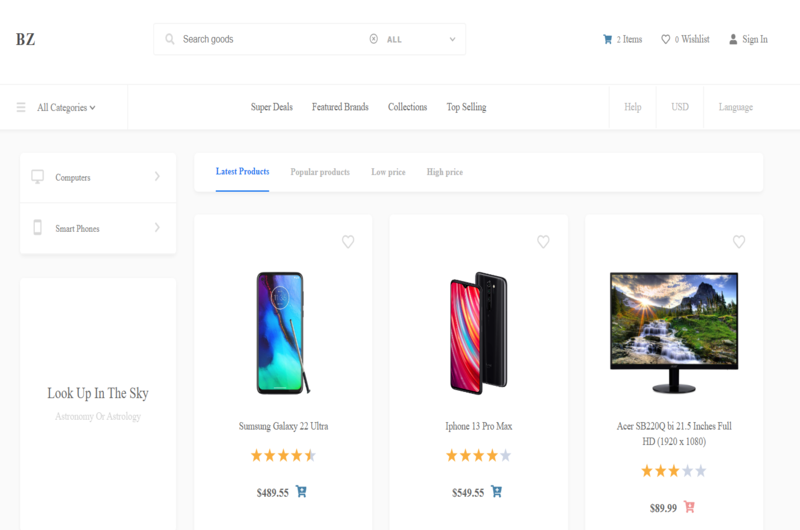Screen dimensions: 800x530
Task: Click the wishlist heart icon in header
Action: point(666,40)
